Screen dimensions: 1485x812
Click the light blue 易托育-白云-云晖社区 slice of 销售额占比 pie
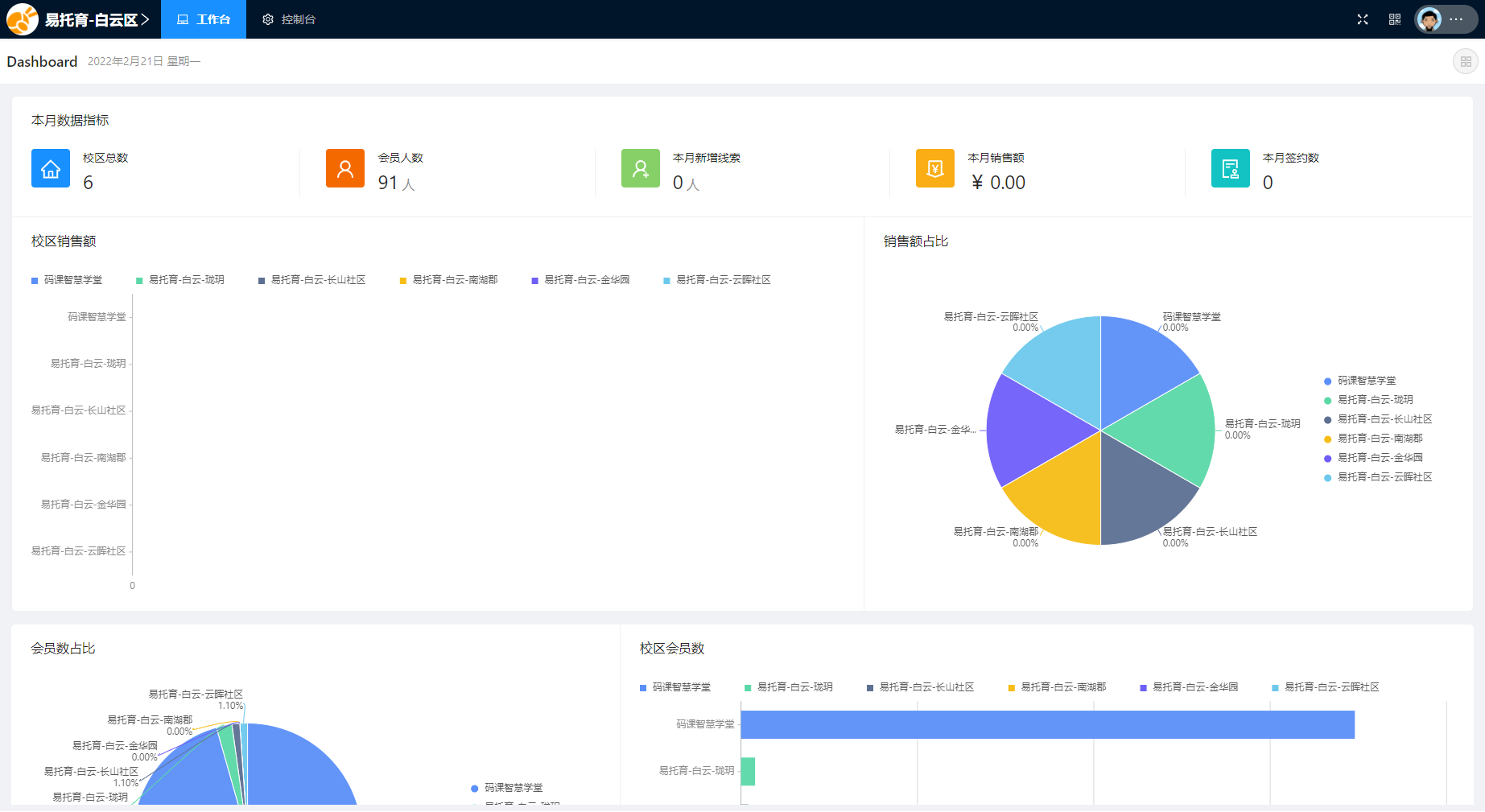(1062, 362)
